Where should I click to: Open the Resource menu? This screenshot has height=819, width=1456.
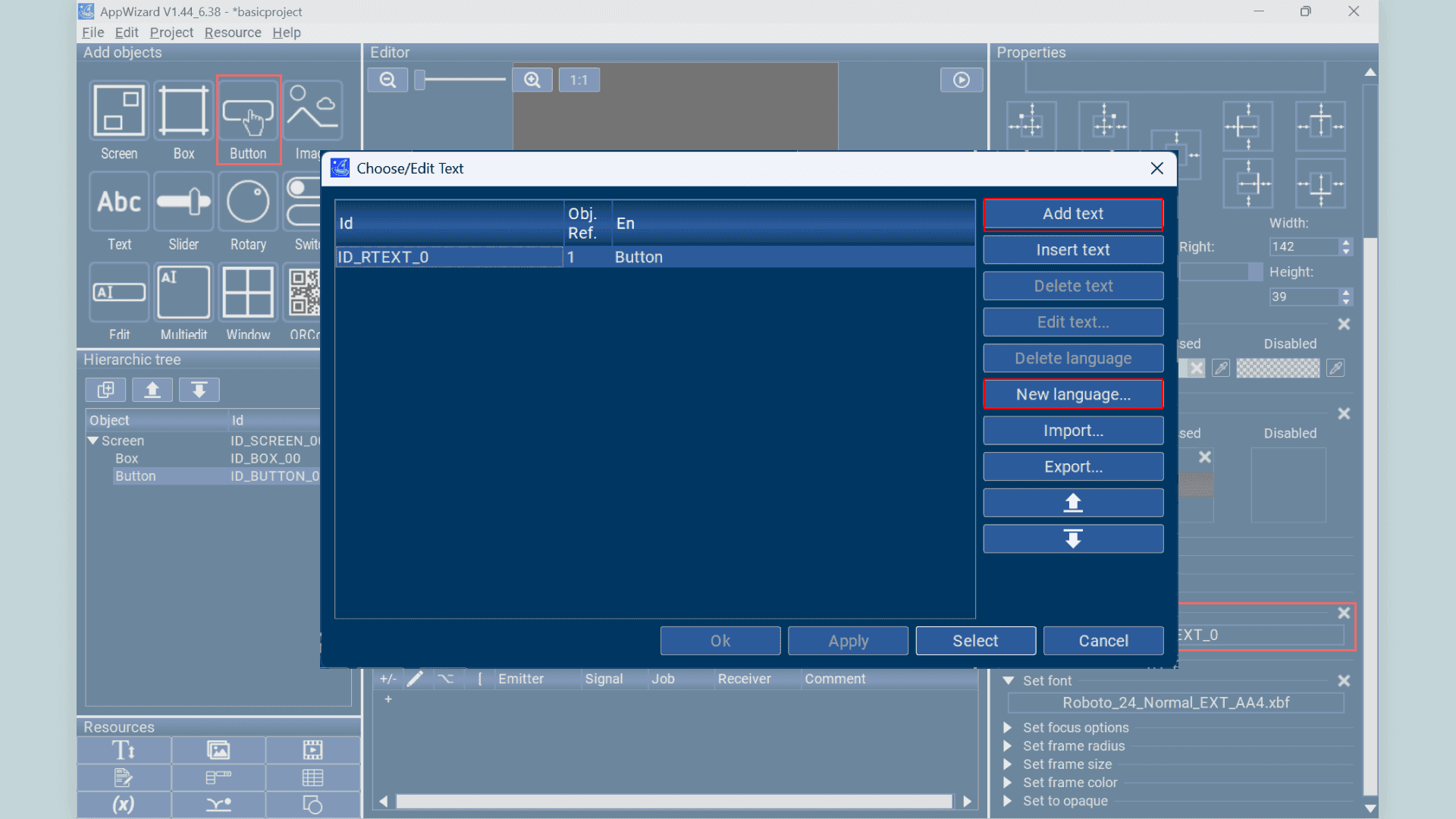[233, 33]
